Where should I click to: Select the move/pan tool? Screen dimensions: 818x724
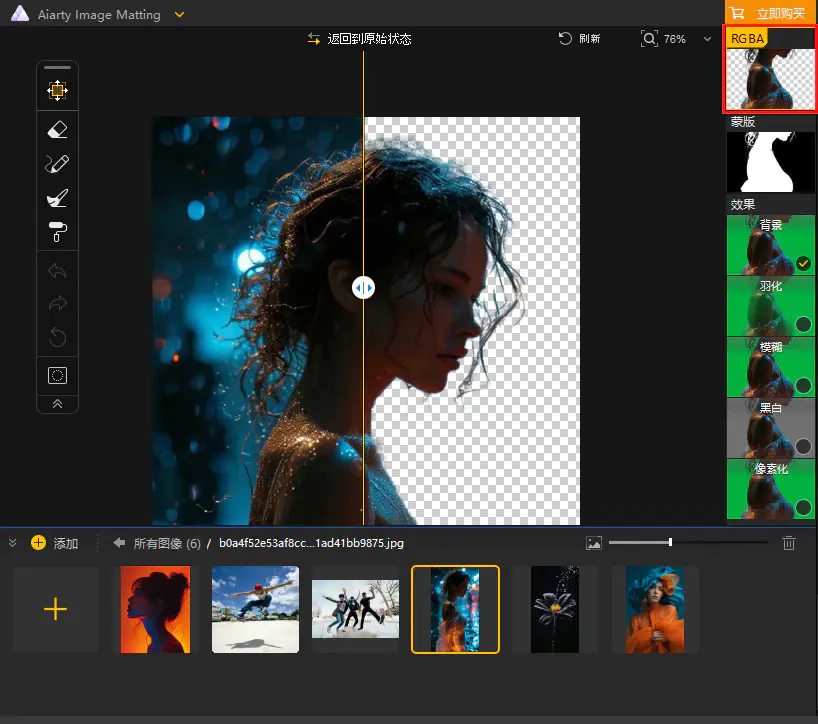click(57, 91)
